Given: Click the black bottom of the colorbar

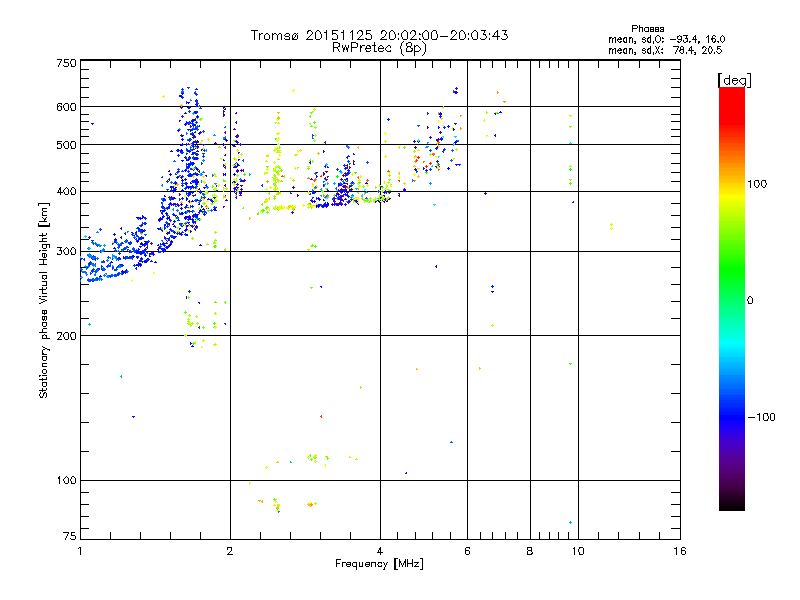Looking at the screenshot, I should (732, 503).
